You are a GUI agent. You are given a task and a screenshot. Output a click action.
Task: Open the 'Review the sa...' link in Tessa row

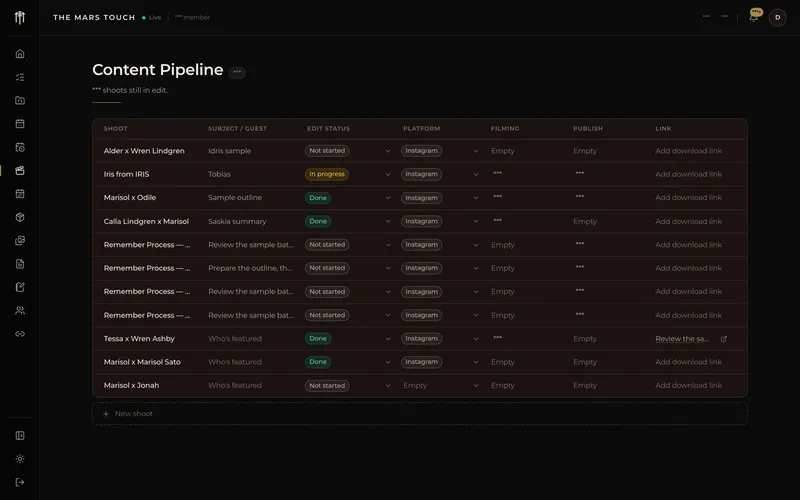682,339
